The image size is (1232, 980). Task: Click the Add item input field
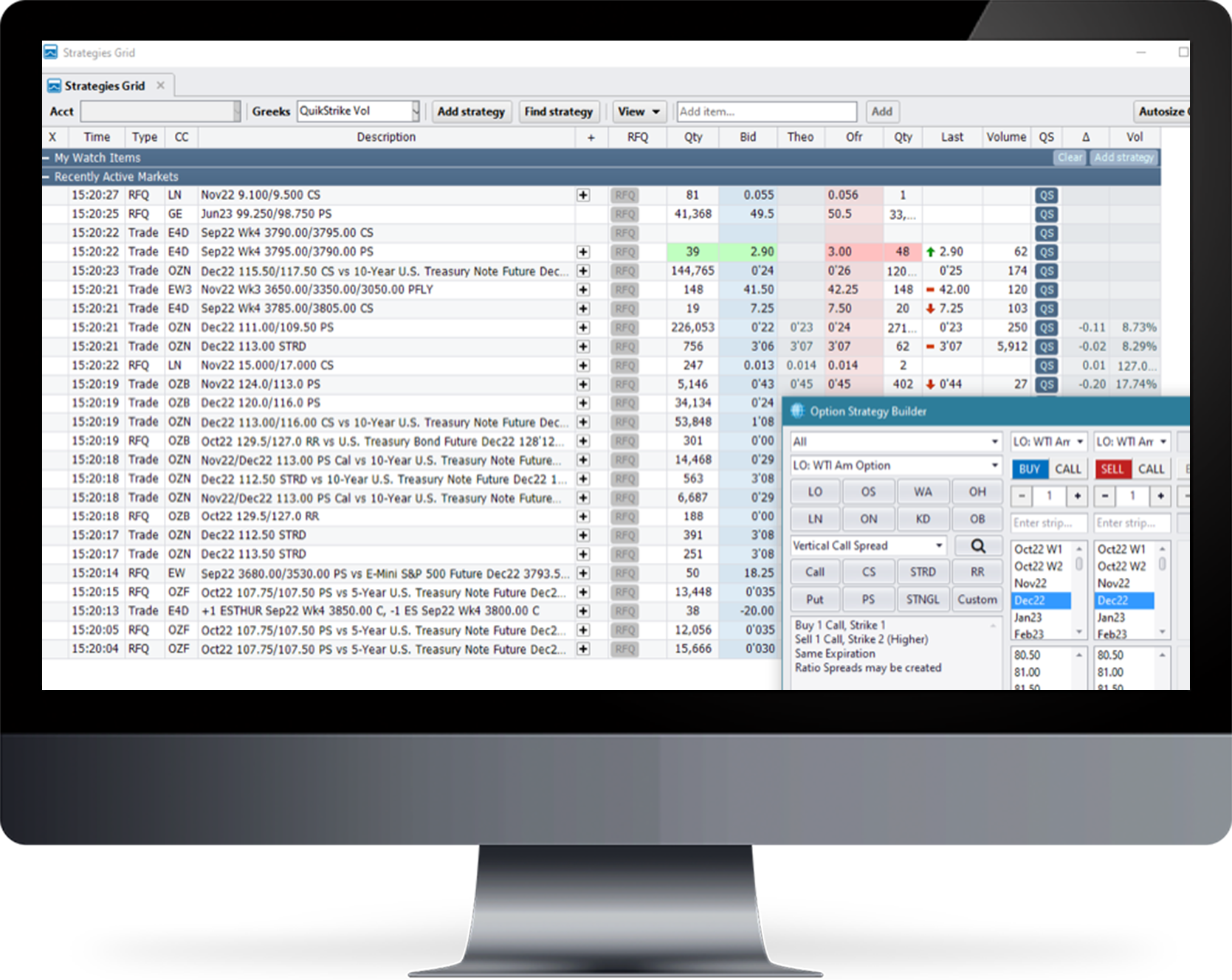766,111
